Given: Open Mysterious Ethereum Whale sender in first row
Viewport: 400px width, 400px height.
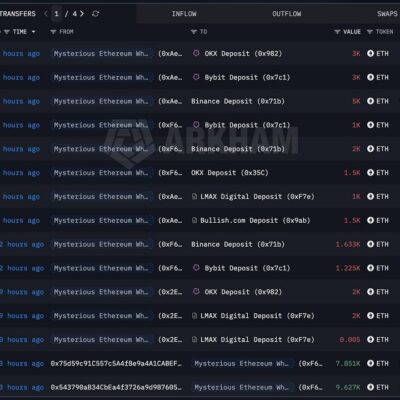Looking at the screenshot, I should coord(101,53).
